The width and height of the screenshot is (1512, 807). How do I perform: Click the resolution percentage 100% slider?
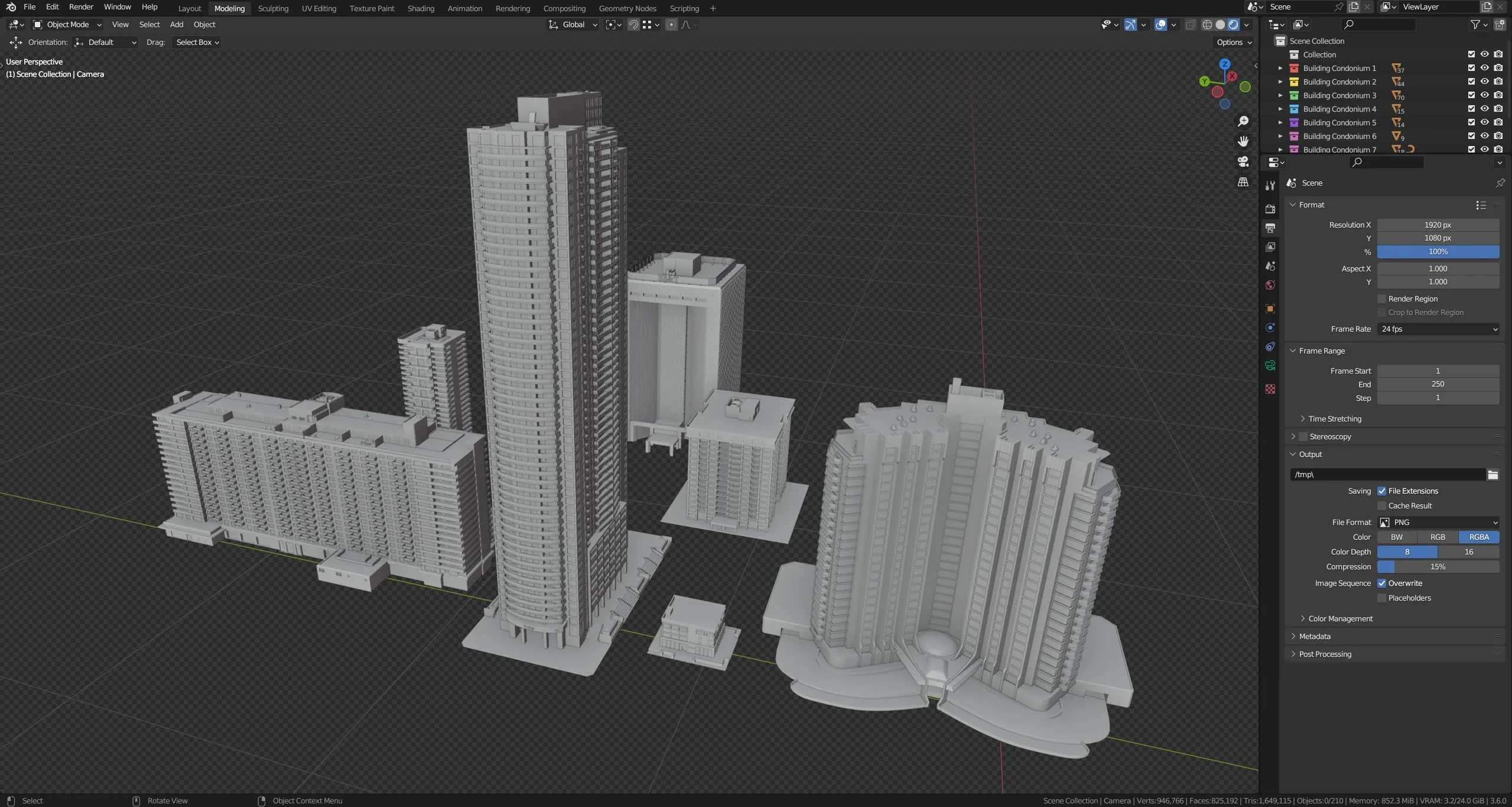pyautogui.click(x=1438, y=252)
